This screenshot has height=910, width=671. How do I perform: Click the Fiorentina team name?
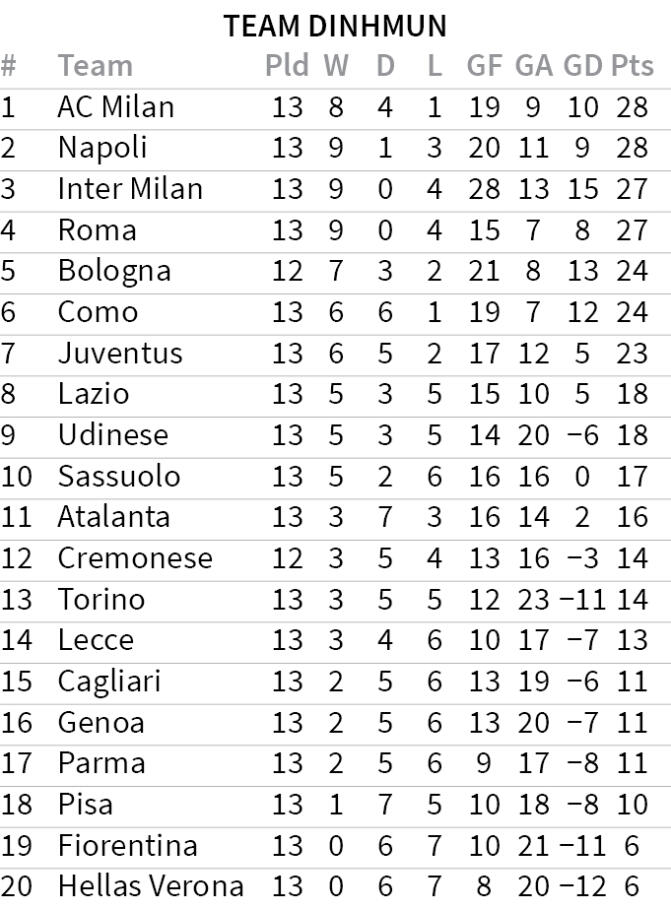click(127, 845)
